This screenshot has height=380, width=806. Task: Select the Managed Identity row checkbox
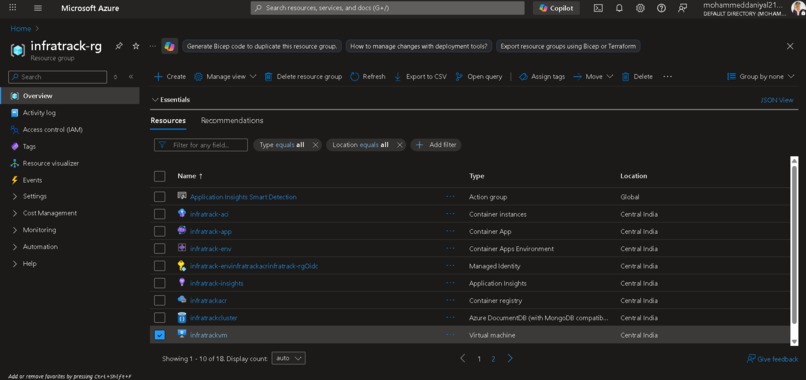click(160, 266)
